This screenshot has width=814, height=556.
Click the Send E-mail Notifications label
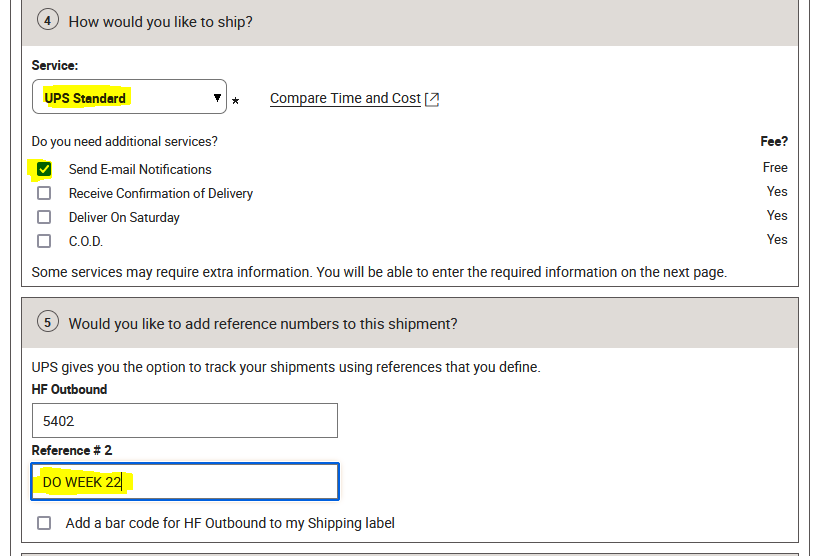coord(140,170)
